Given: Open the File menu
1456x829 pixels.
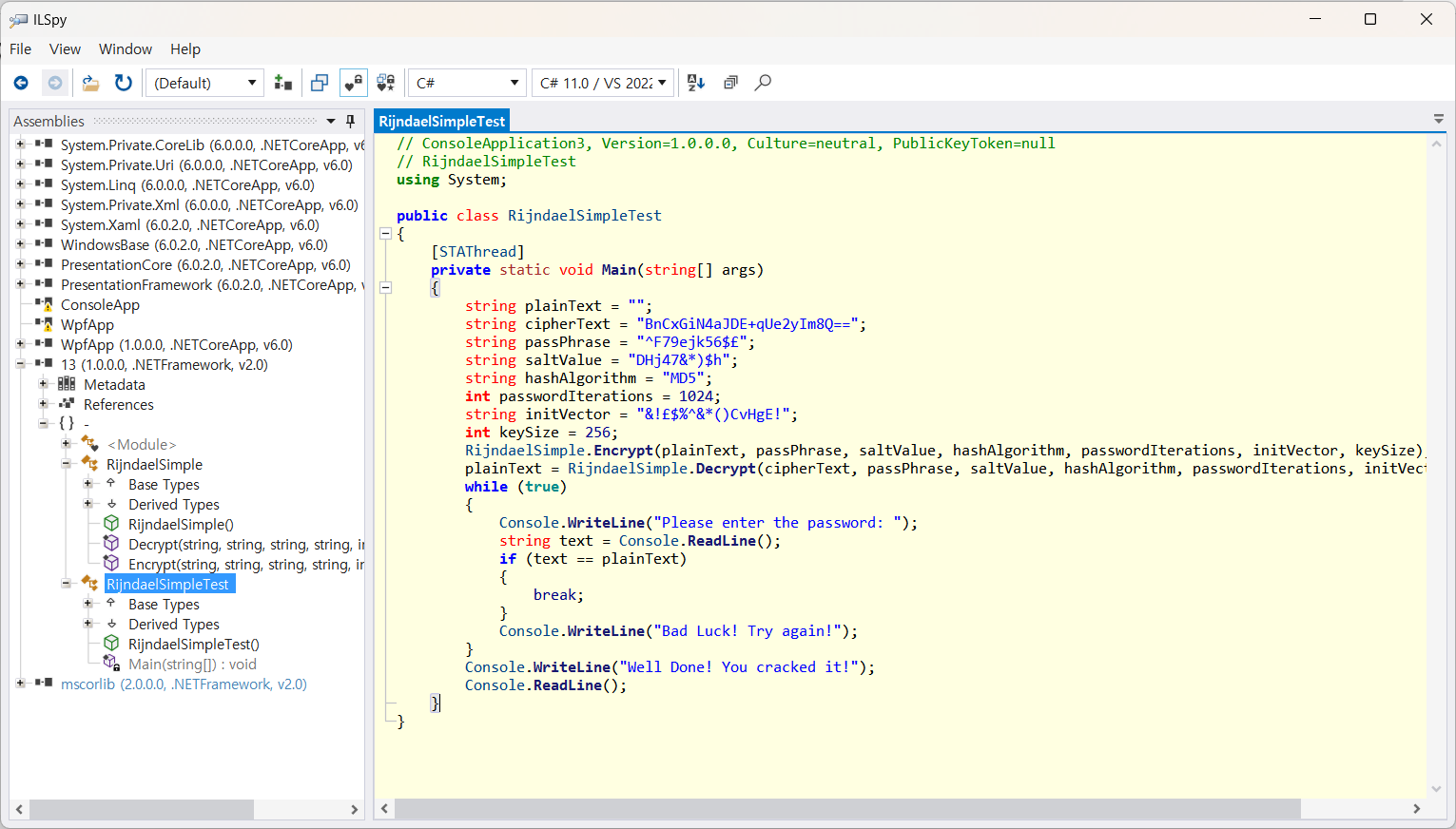Looking at the screenshot, I should coord(20,49).
